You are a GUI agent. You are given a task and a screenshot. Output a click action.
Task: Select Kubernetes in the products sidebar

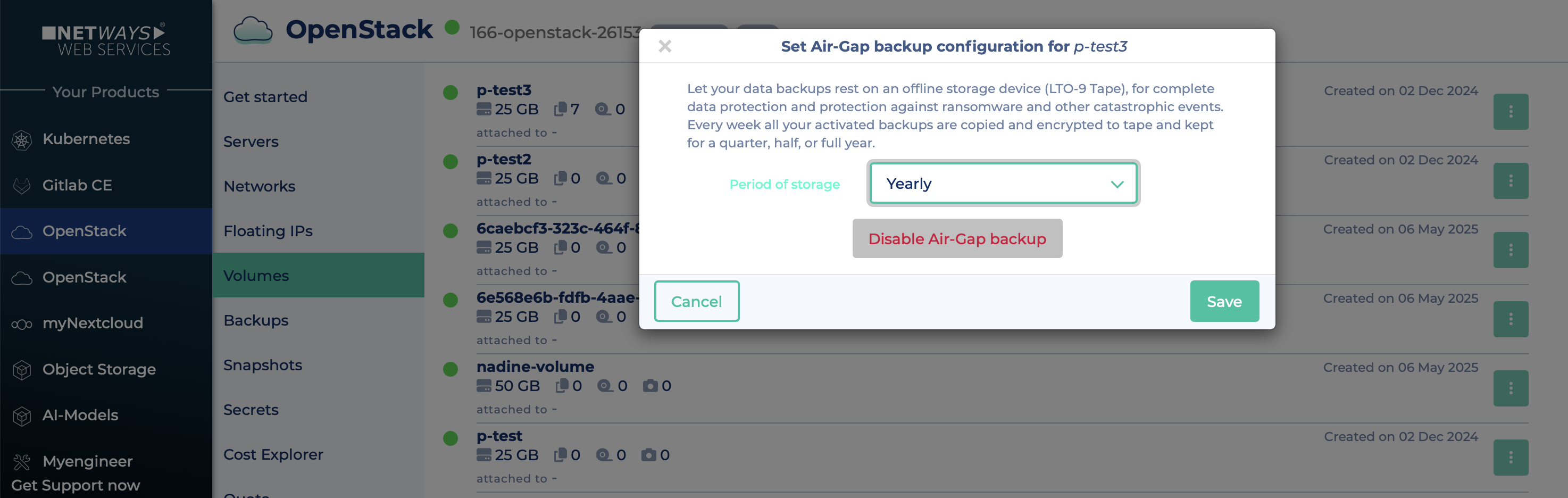85,139
